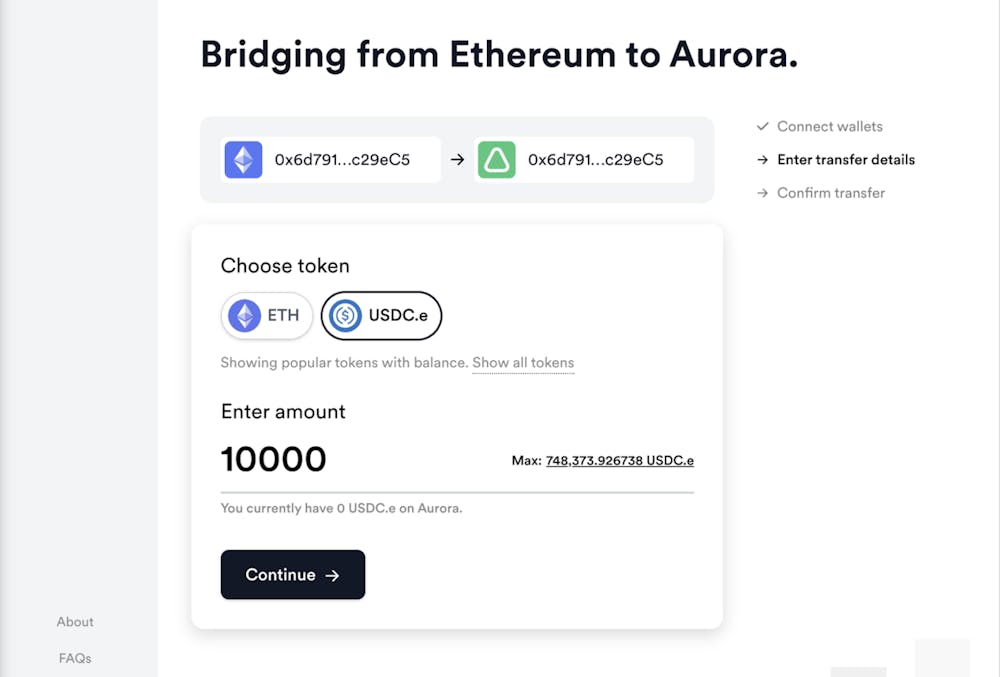Screen dimensions: 1000x677
Task: Show all tokens link
Action: 523,363
